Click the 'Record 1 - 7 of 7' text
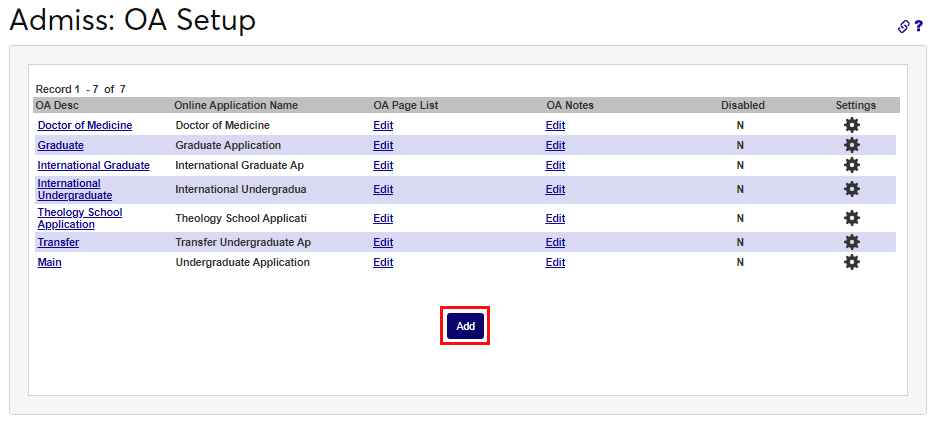This screenshot has width=936, height=423. 81,89
